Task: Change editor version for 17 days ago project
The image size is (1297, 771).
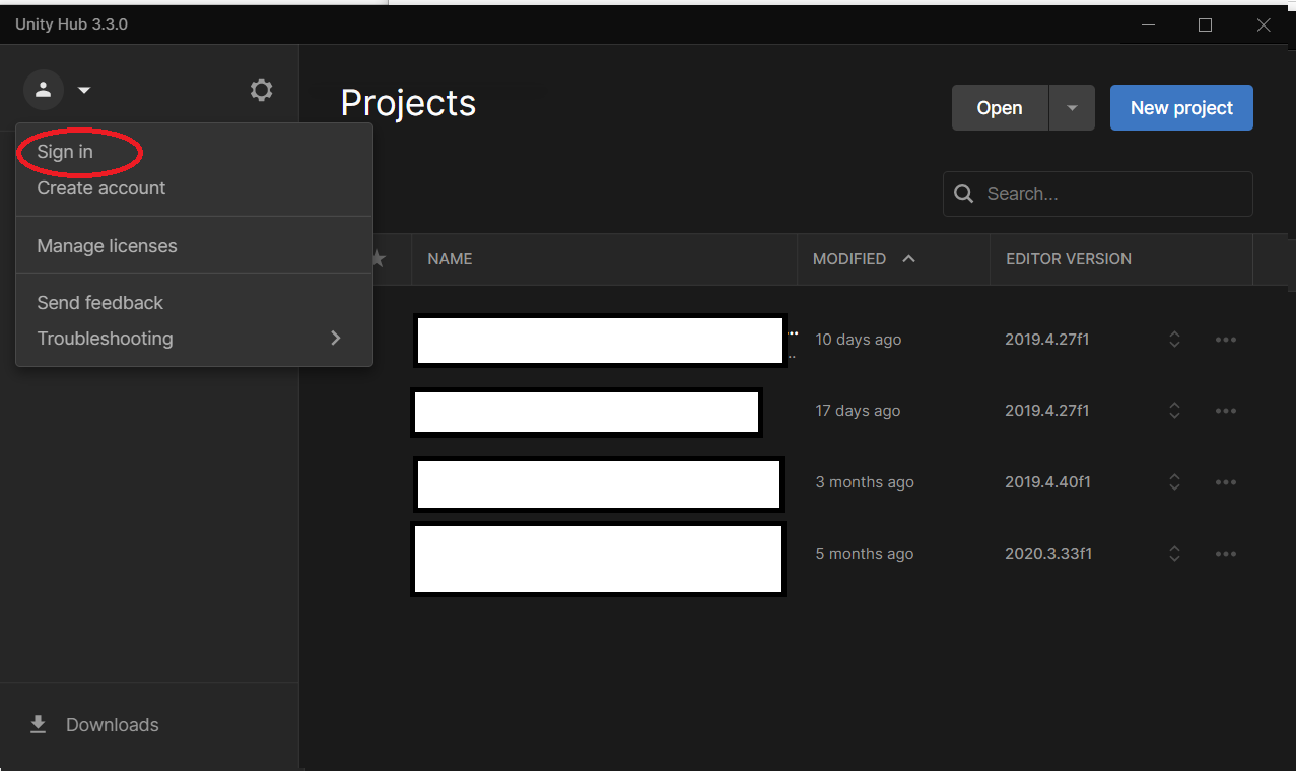Action: click(x=1174, y=411)
